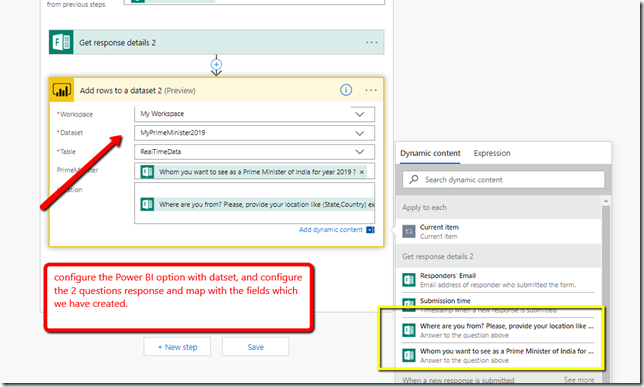Screen dimensions: 644x387
Task: Click the info icon on Add rows to a dataset 2
Action: point(346,90)
